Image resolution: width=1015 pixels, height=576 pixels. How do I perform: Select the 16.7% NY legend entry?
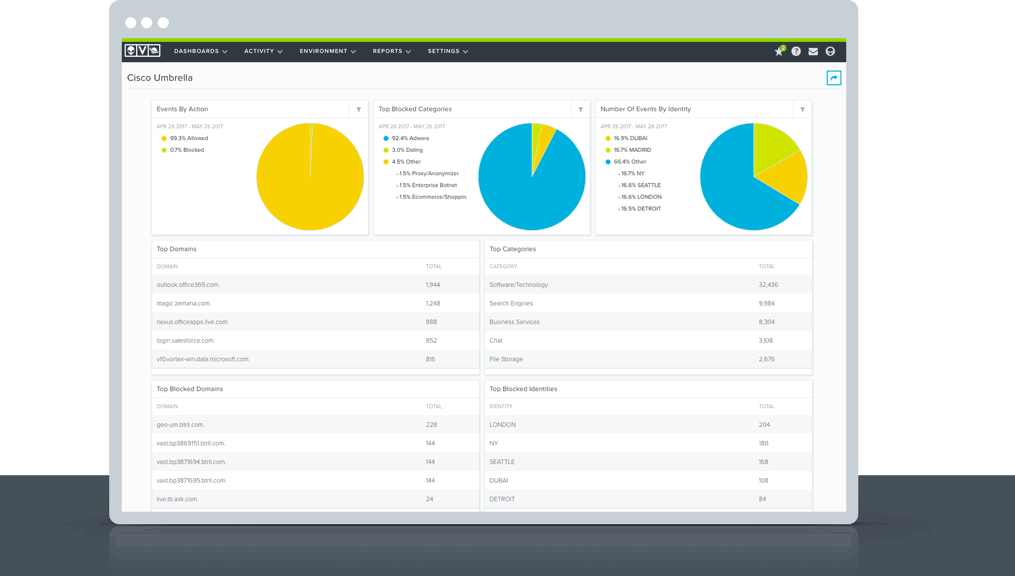tap(632, 173)
